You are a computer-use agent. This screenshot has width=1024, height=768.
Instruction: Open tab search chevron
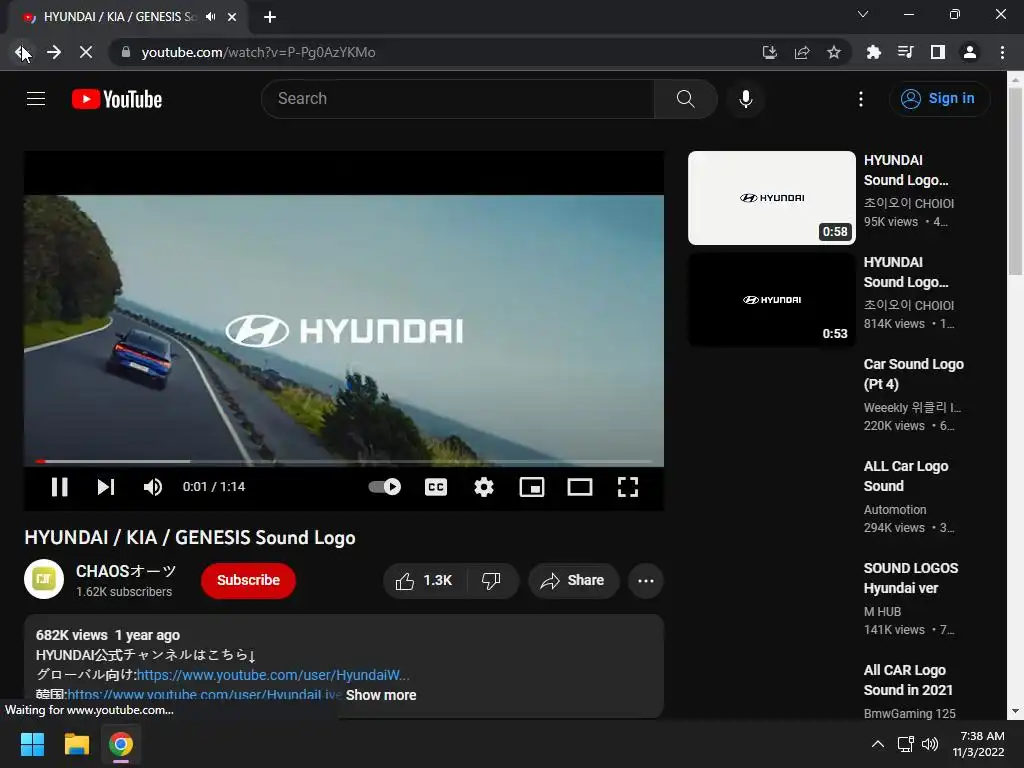tap(863, 14)
